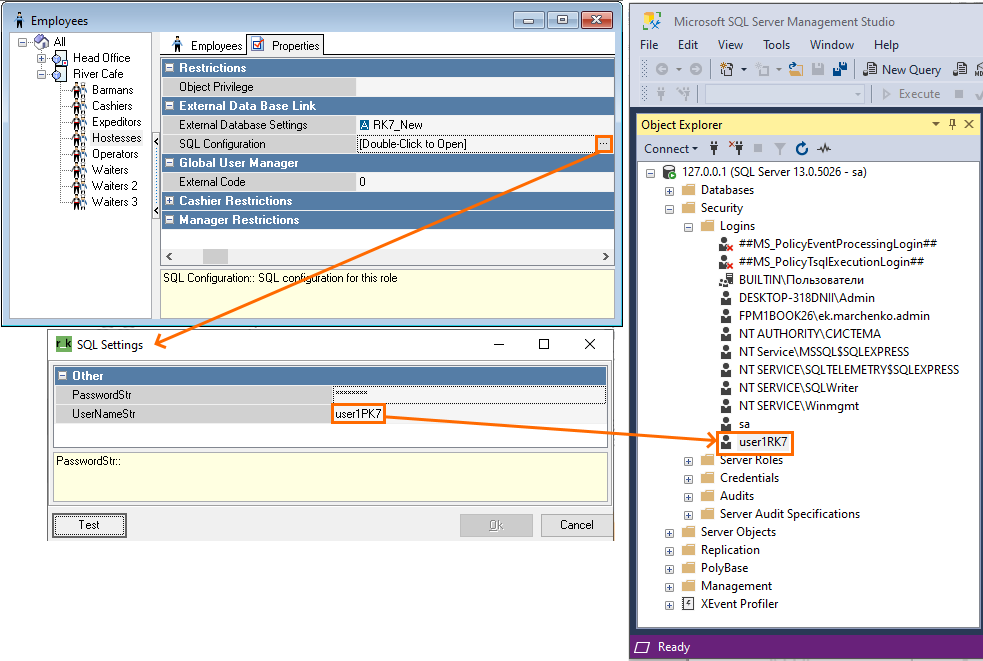This screenshot has width=983, height=661.
Task: Collapse the Security folder node
Action: tap(670, 209)
